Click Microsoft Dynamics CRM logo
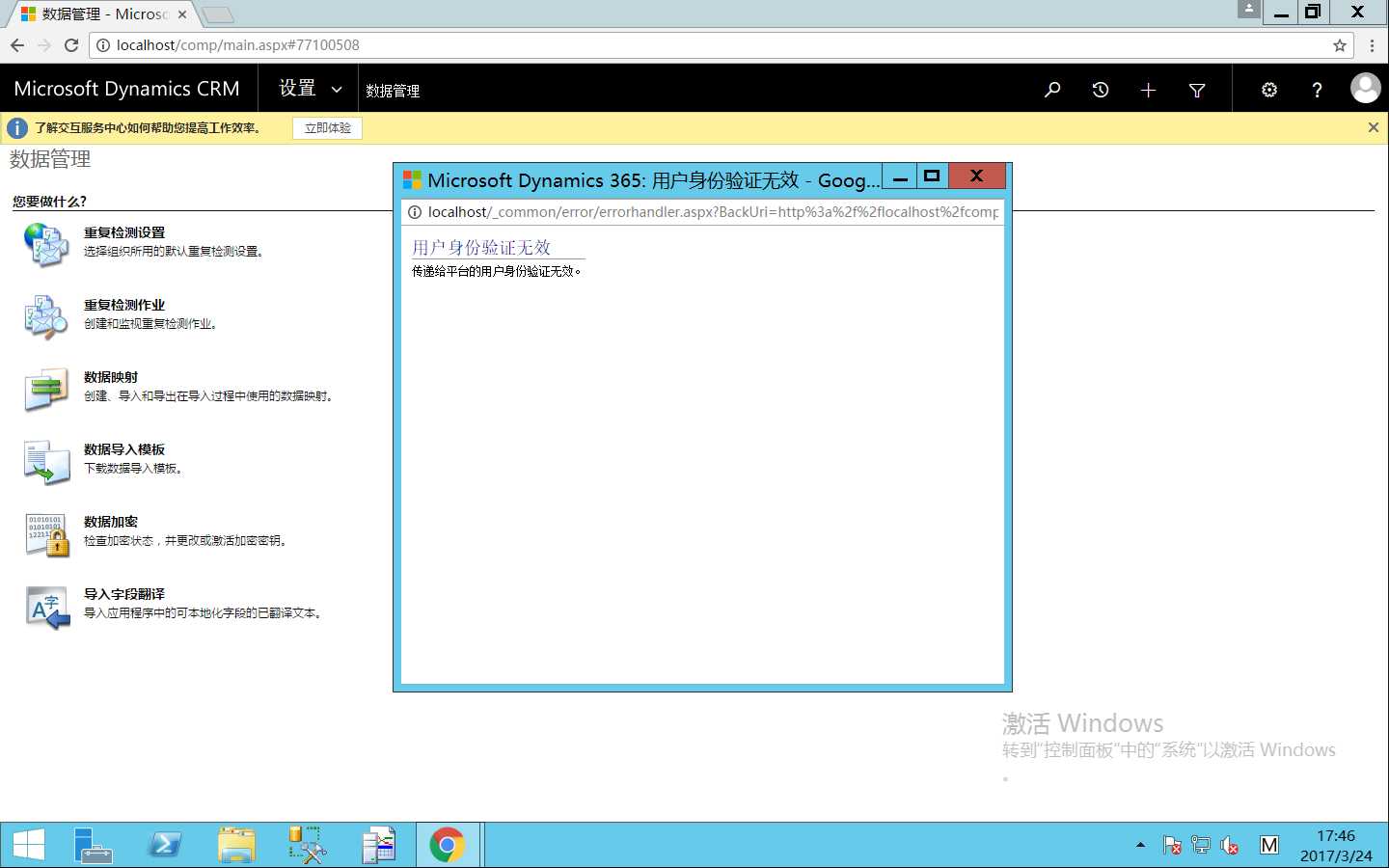This screenshot has width=1389, height=868. (126, 89)
